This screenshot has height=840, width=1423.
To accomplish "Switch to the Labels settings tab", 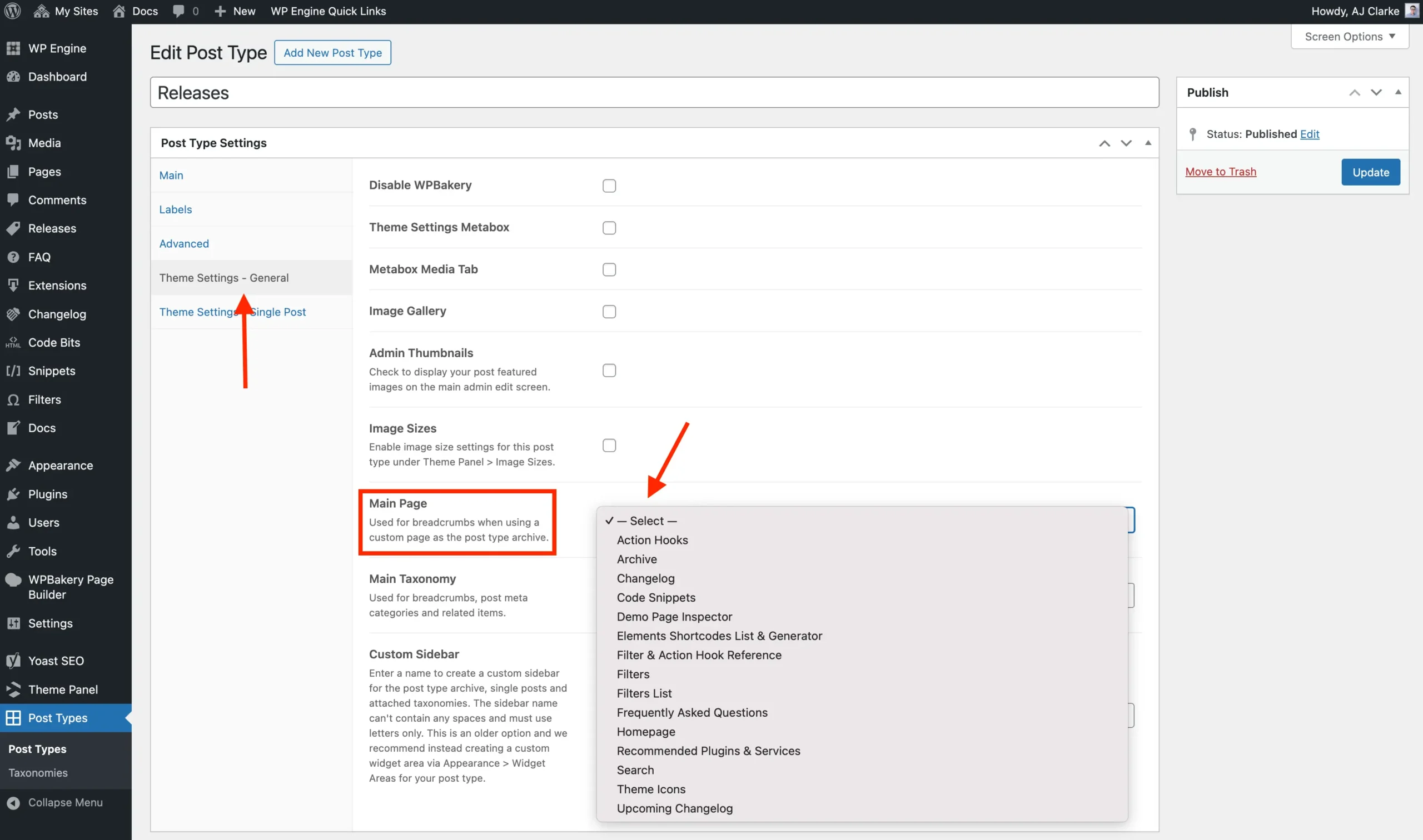I will 175,209.
